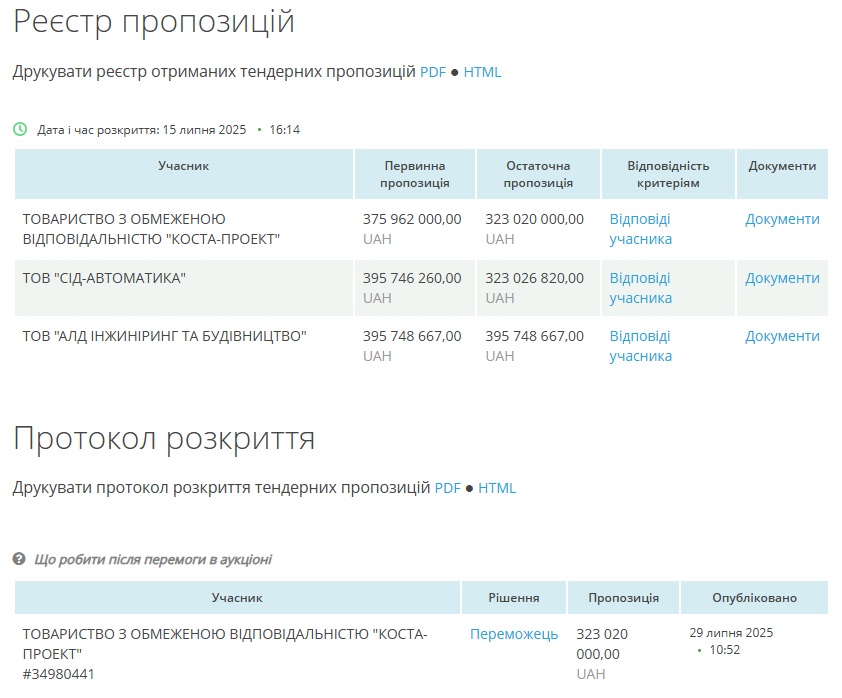Click the opening time 16:14

285,130
